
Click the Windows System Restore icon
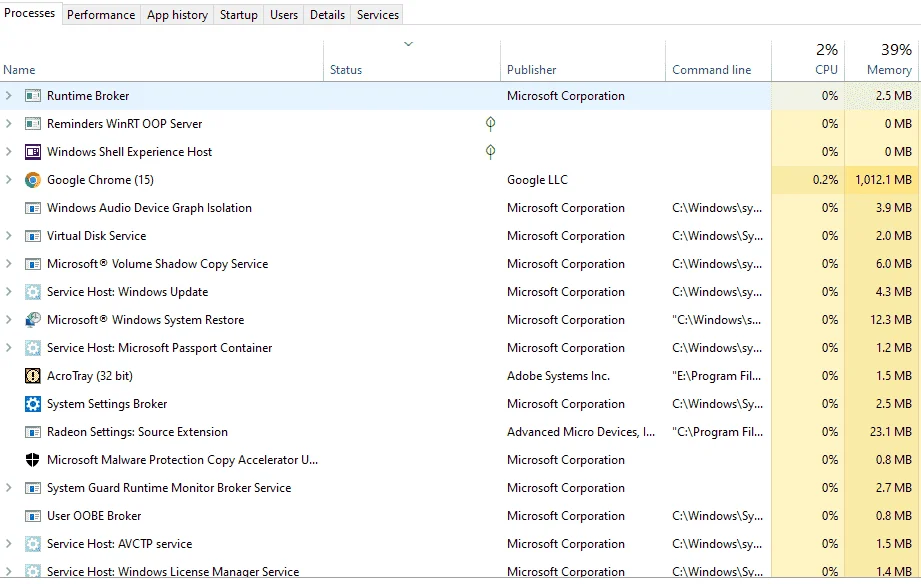pyautogui.click(x=32, y=320)
